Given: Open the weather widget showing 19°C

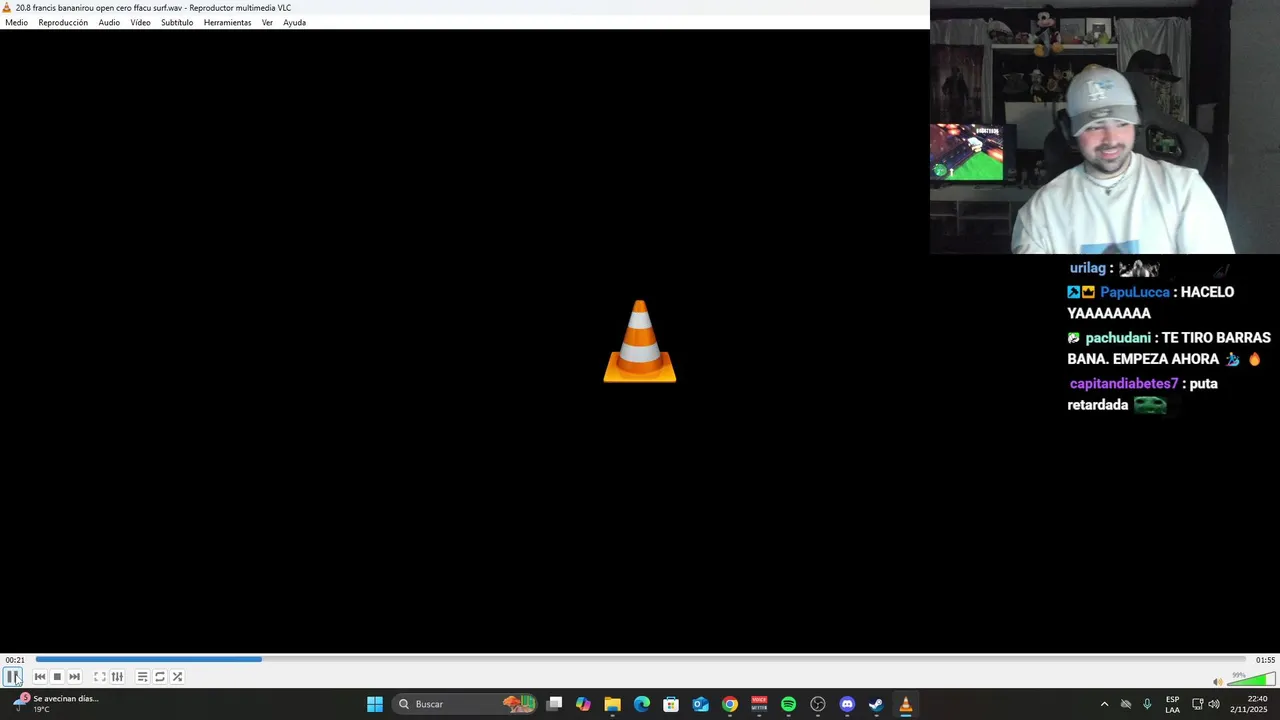Looking at the screenshot, I should pyautogui.click(x=56, y=704).
